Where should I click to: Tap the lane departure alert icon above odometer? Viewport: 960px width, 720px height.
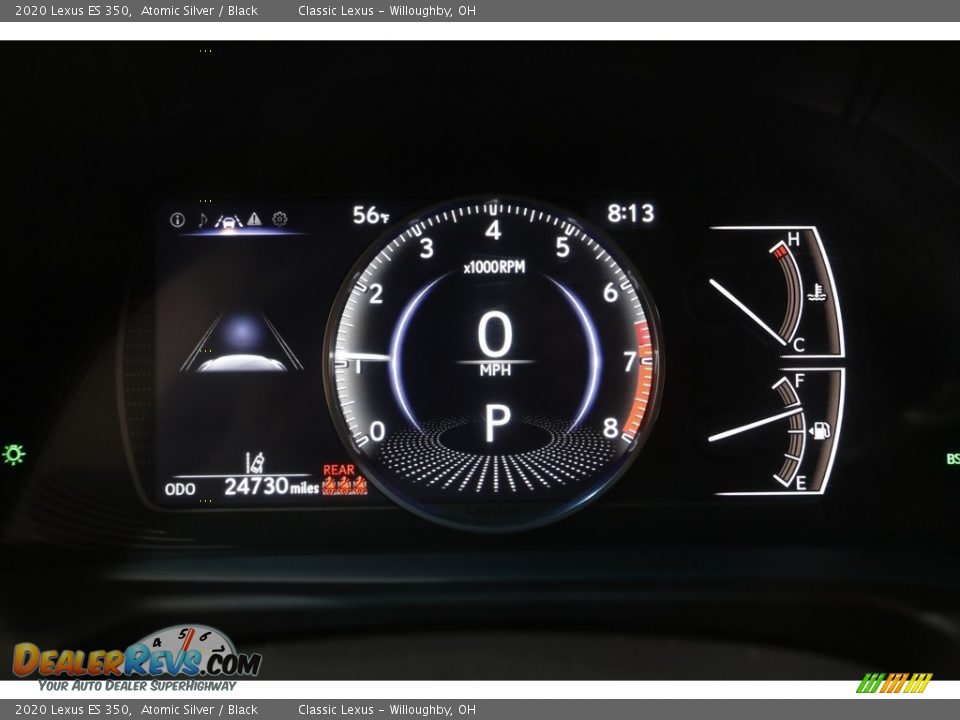point(255,462)
